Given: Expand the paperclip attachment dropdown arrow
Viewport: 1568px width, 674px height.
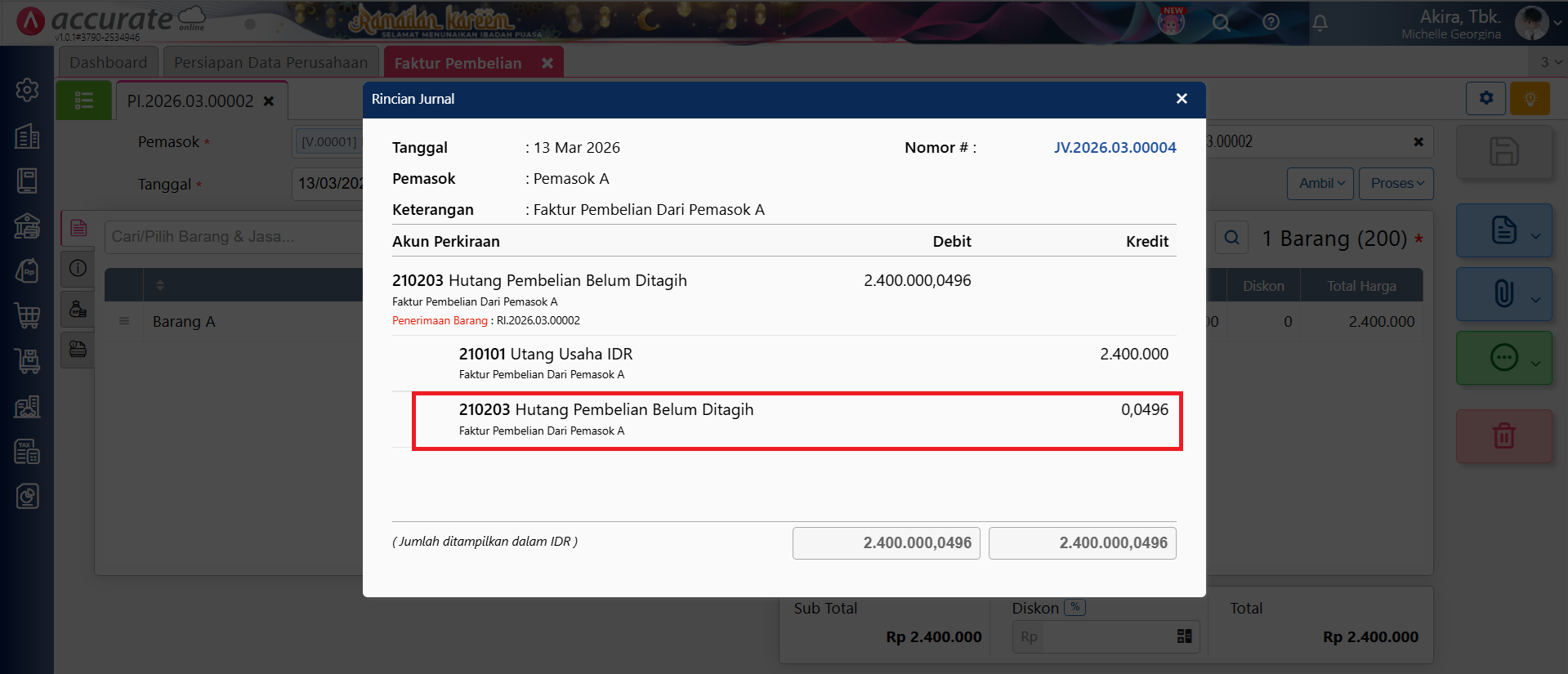Looking at the screenshot, I should pos(1535,299).
